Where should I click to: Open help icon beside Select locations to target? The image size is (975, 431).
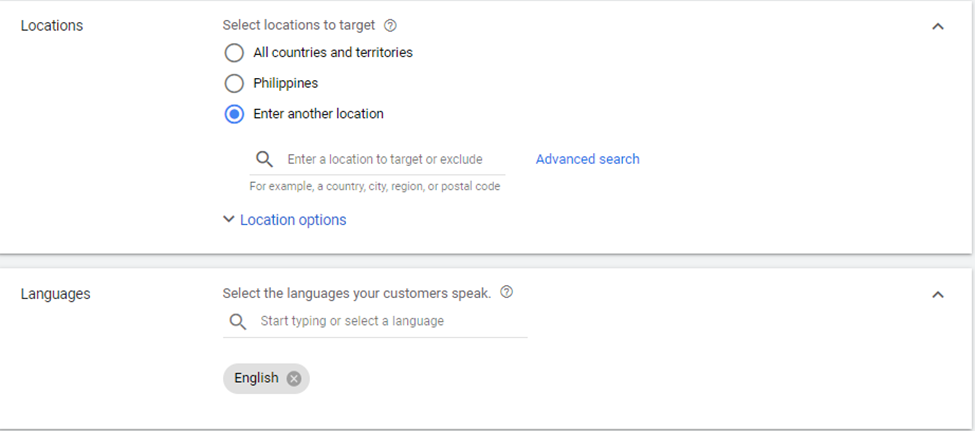pyautogui.click(x=390, y=25)
